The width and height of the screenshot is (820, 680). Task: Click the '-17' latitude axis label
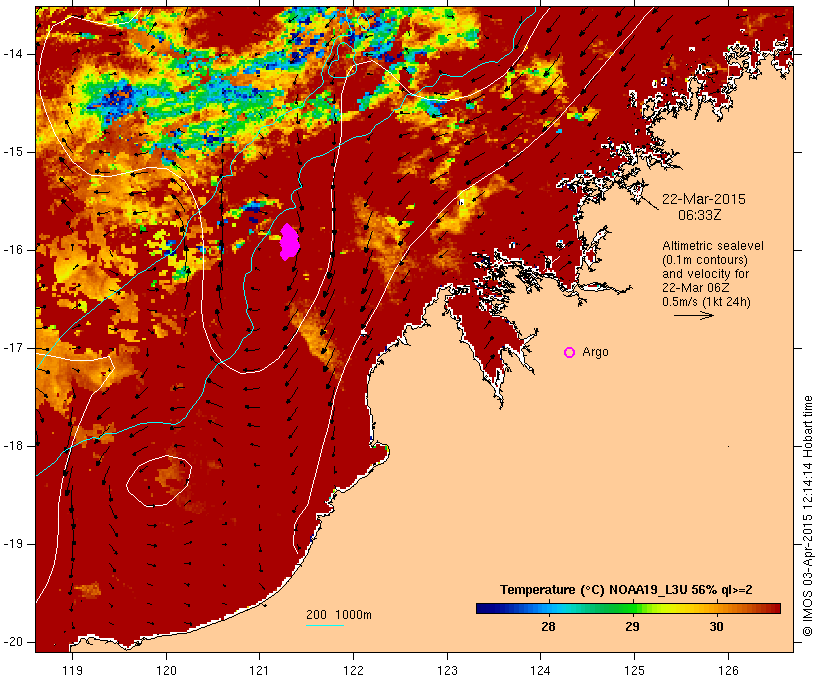click(12, 348)
